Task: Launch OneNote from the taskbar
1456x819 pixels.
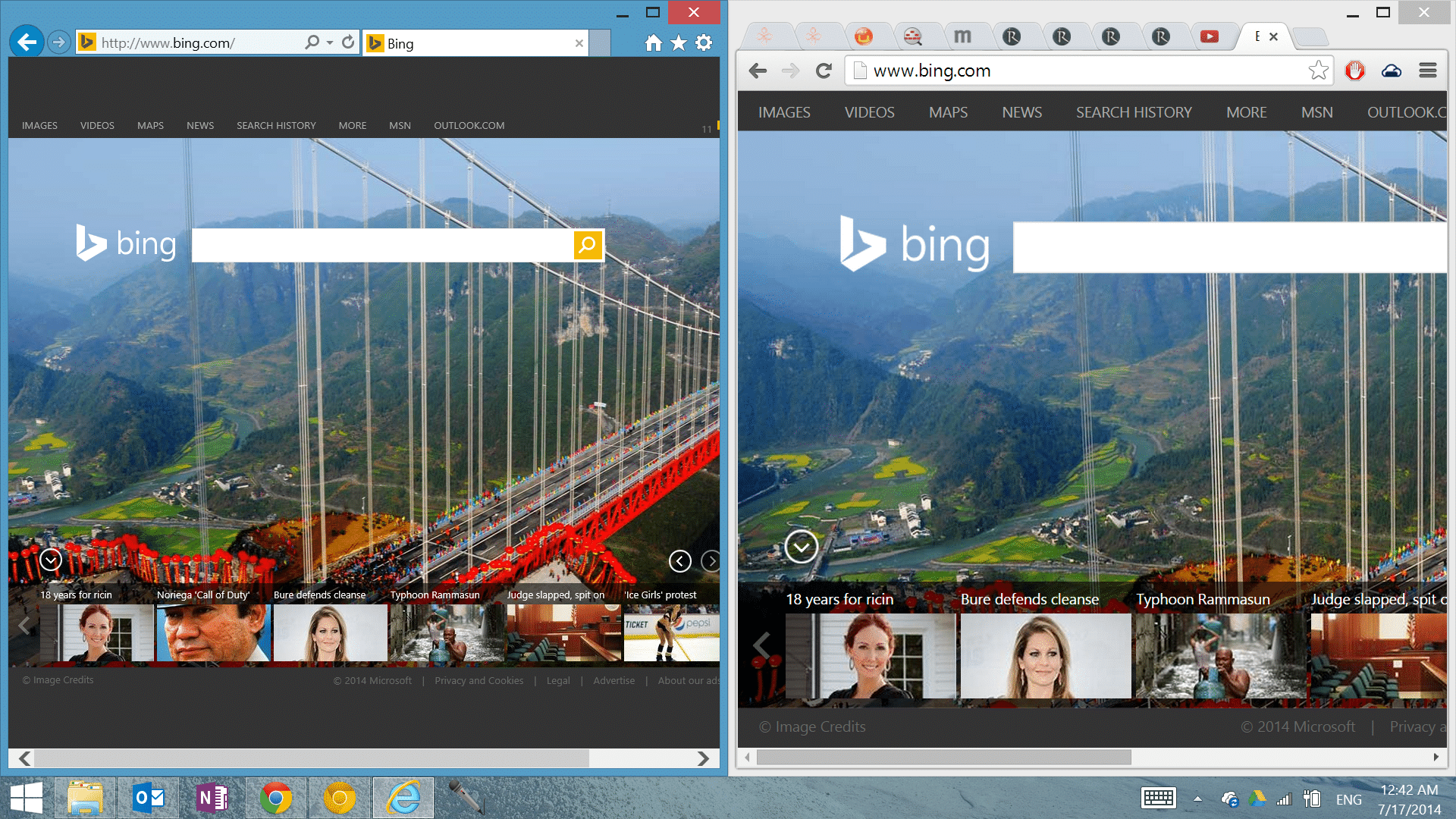Action: 212,798
